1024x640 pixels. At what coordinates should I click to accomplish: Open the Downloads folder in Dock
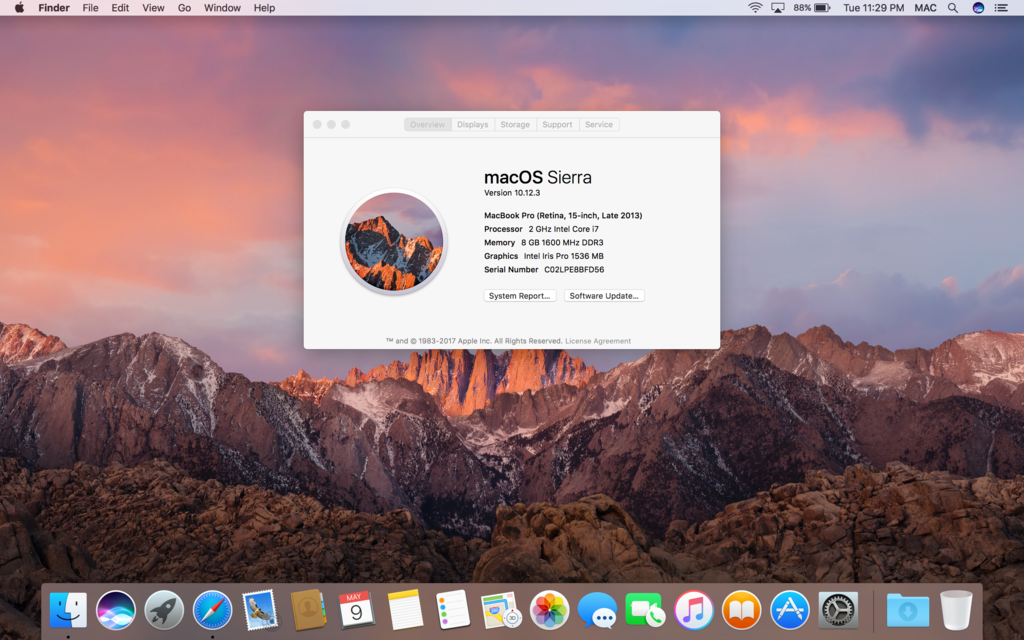(908, 611)
